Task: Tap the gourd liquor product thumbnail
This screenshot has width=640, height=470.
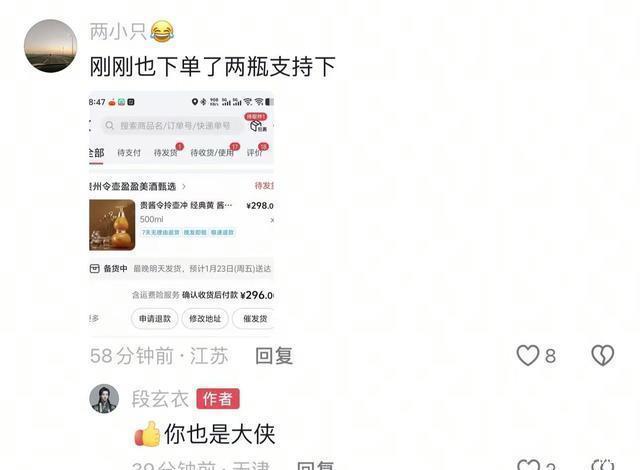Action: pyautogui.click(x=112, y=225)
